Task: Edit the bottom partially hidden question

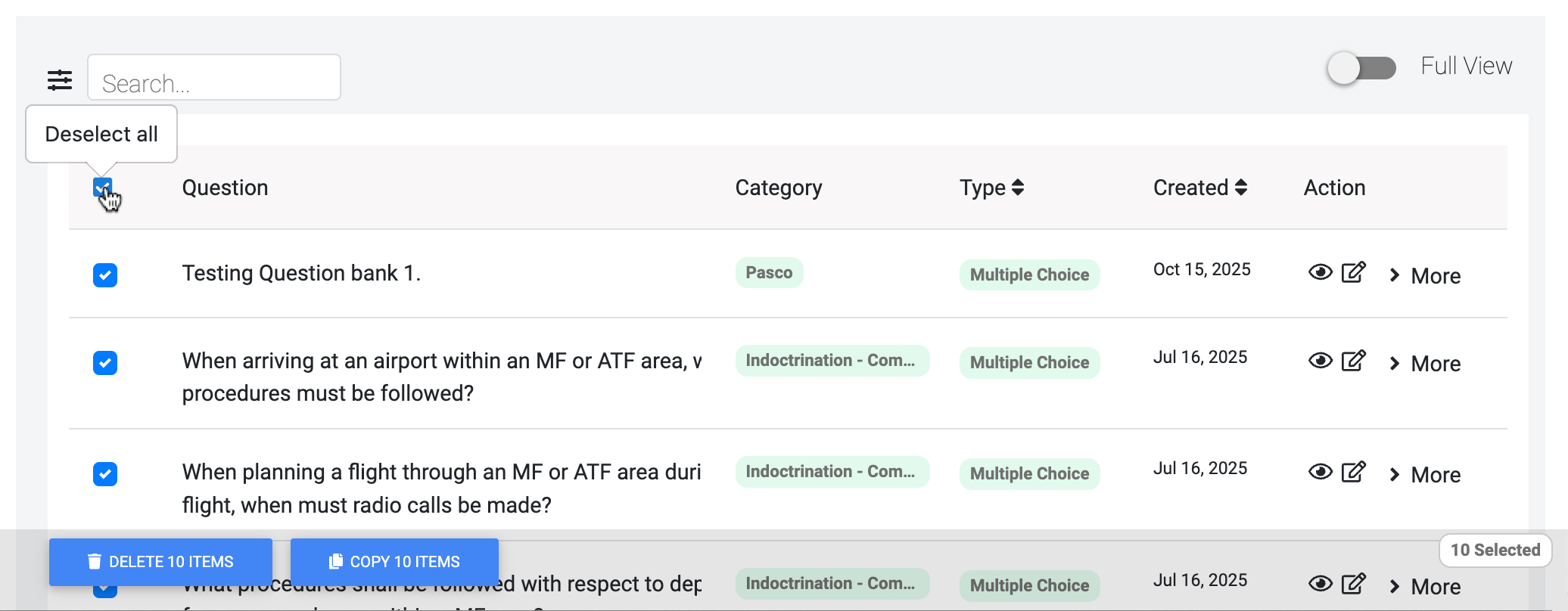Action: [x=1354, y=583]
